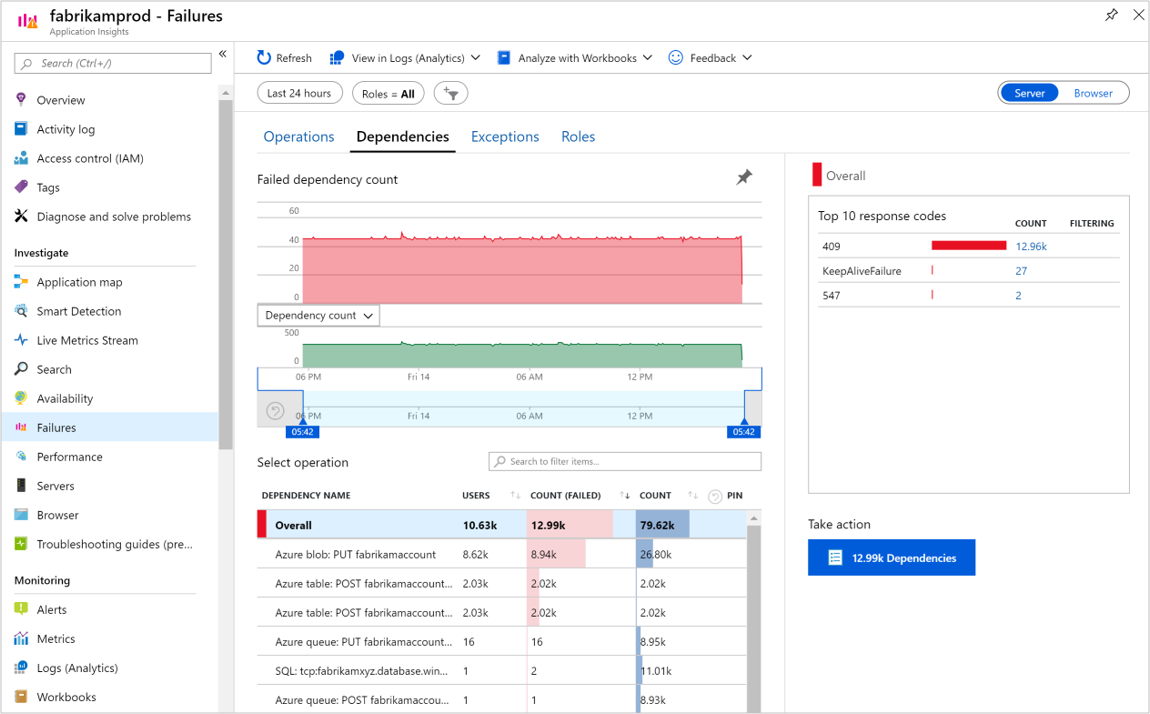Open Live Metrics Stream in the sidebar
Image resolution: width=1150 pixels, height=714 pixels.
(x=87, y=340)
